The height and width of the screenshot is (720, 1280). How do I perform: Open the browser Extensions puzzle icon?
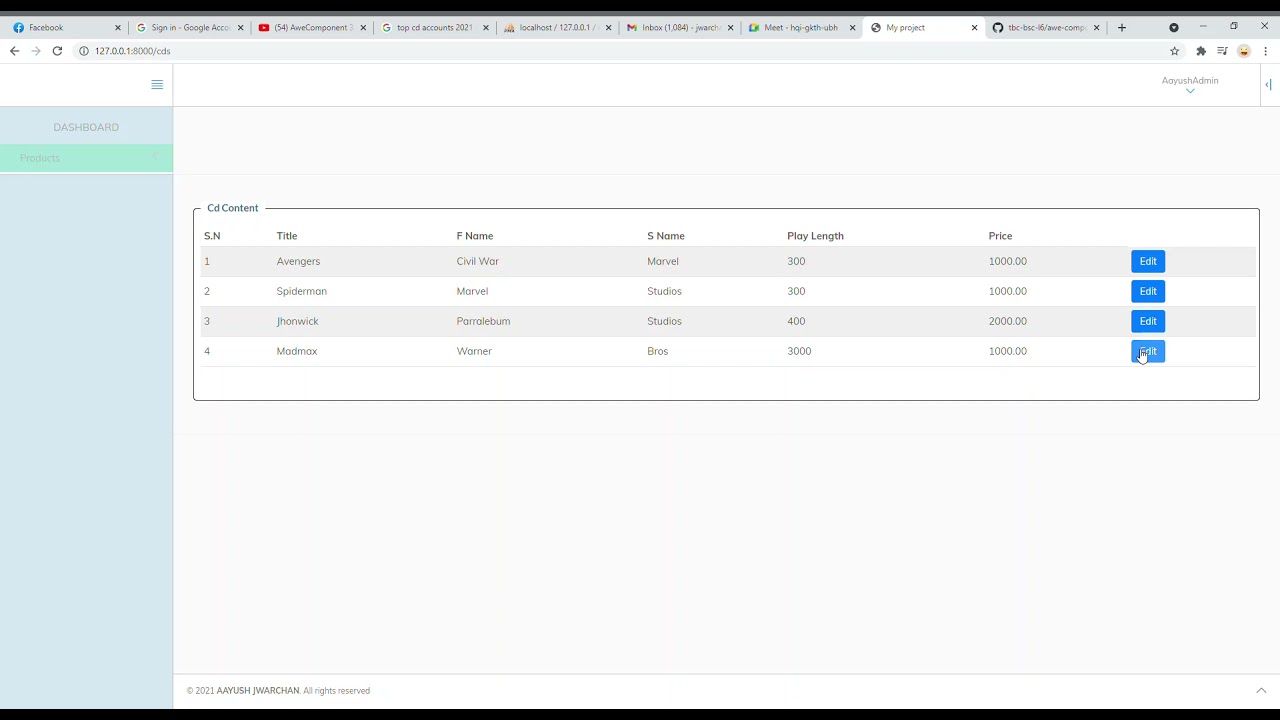[1201, 51]
